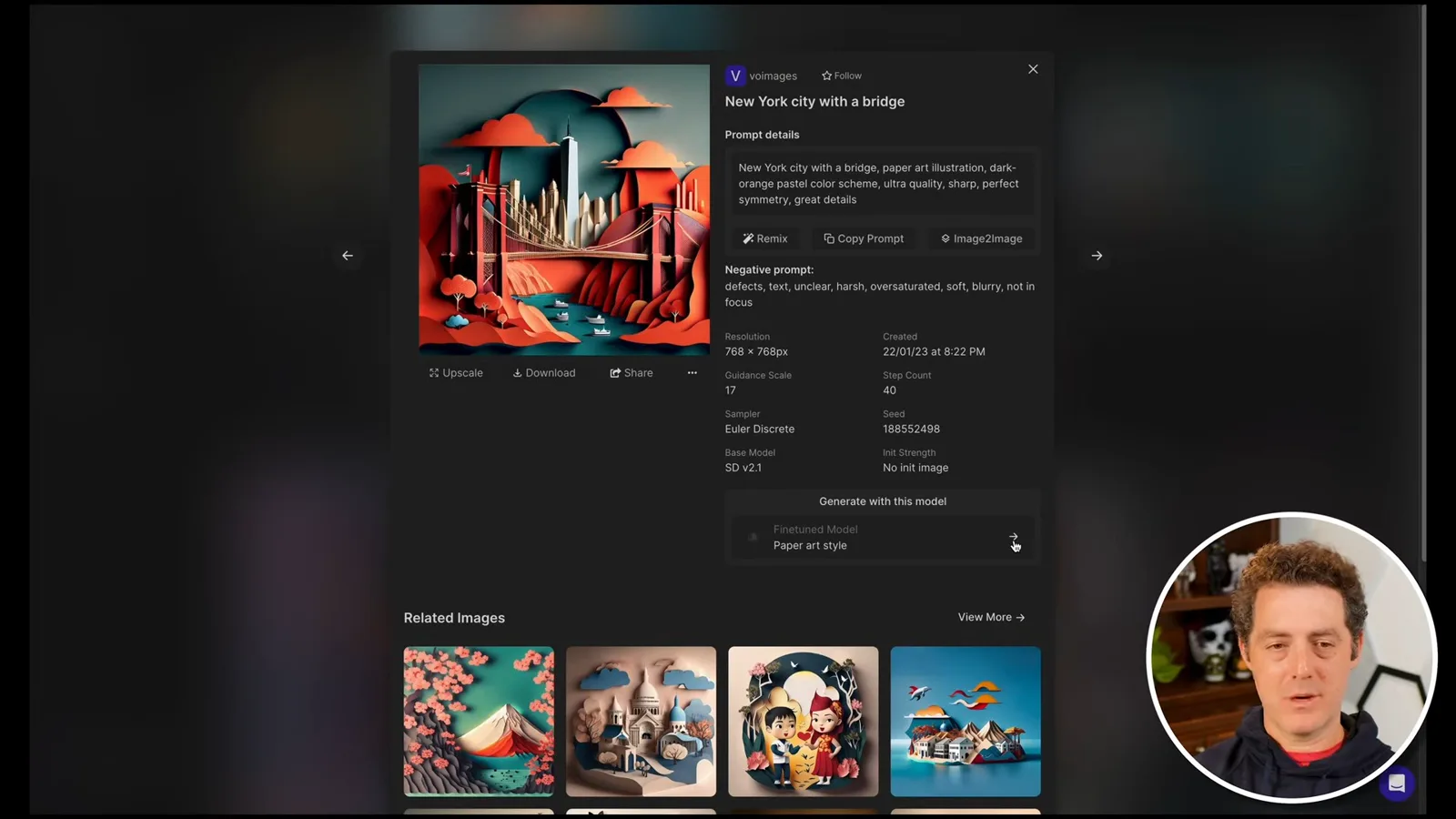Click the arrow on Finetuned Model row

(1013, 537)
